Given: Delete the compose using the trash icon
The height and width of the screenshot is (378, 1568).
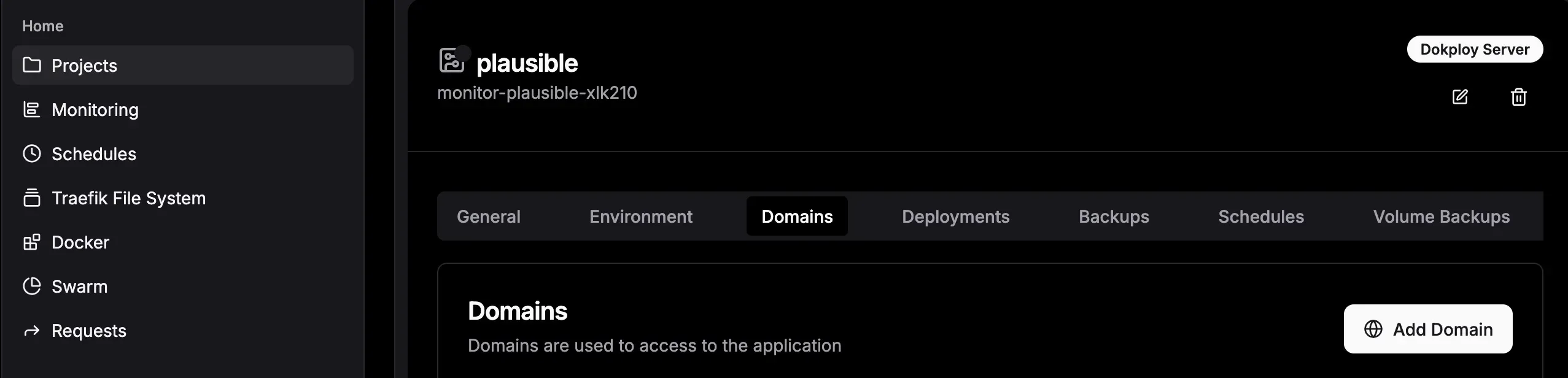Looking at the screenshot, I should [1518, 97].
